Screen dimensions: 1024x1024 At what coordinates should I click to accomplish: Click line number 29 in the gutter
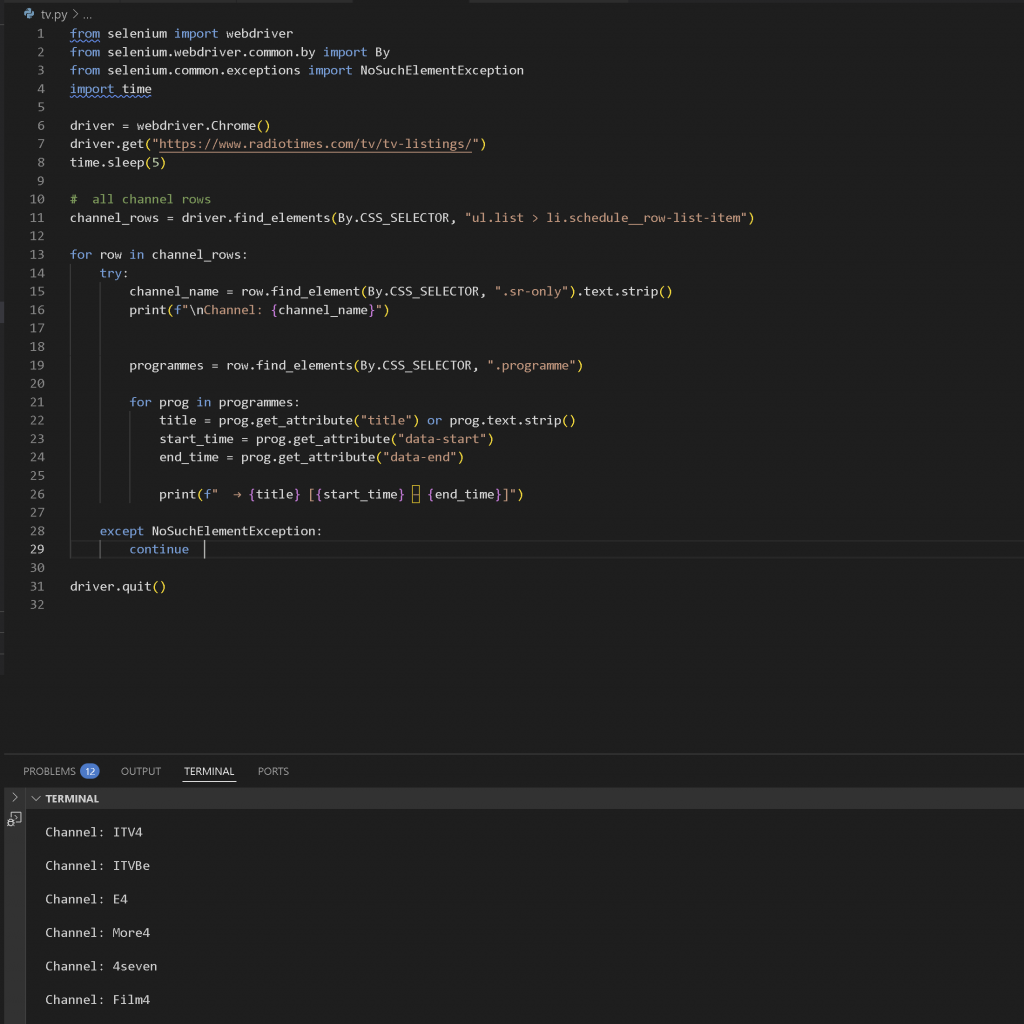pos(37,549)
